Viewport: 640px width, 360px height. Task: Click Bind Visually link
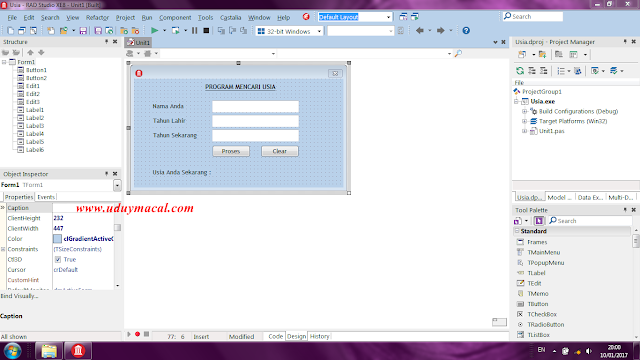pos(19,296)
